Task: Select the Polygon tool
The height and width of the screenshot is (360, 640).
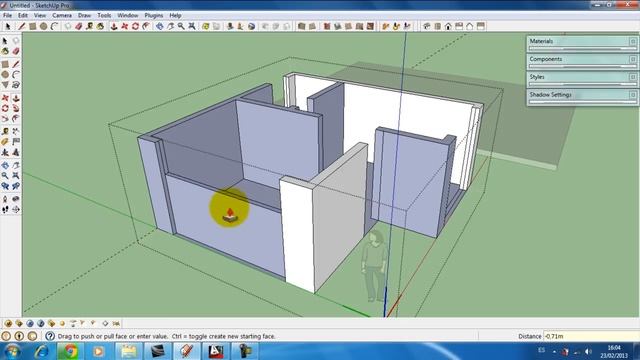Action: coord(5,85)
